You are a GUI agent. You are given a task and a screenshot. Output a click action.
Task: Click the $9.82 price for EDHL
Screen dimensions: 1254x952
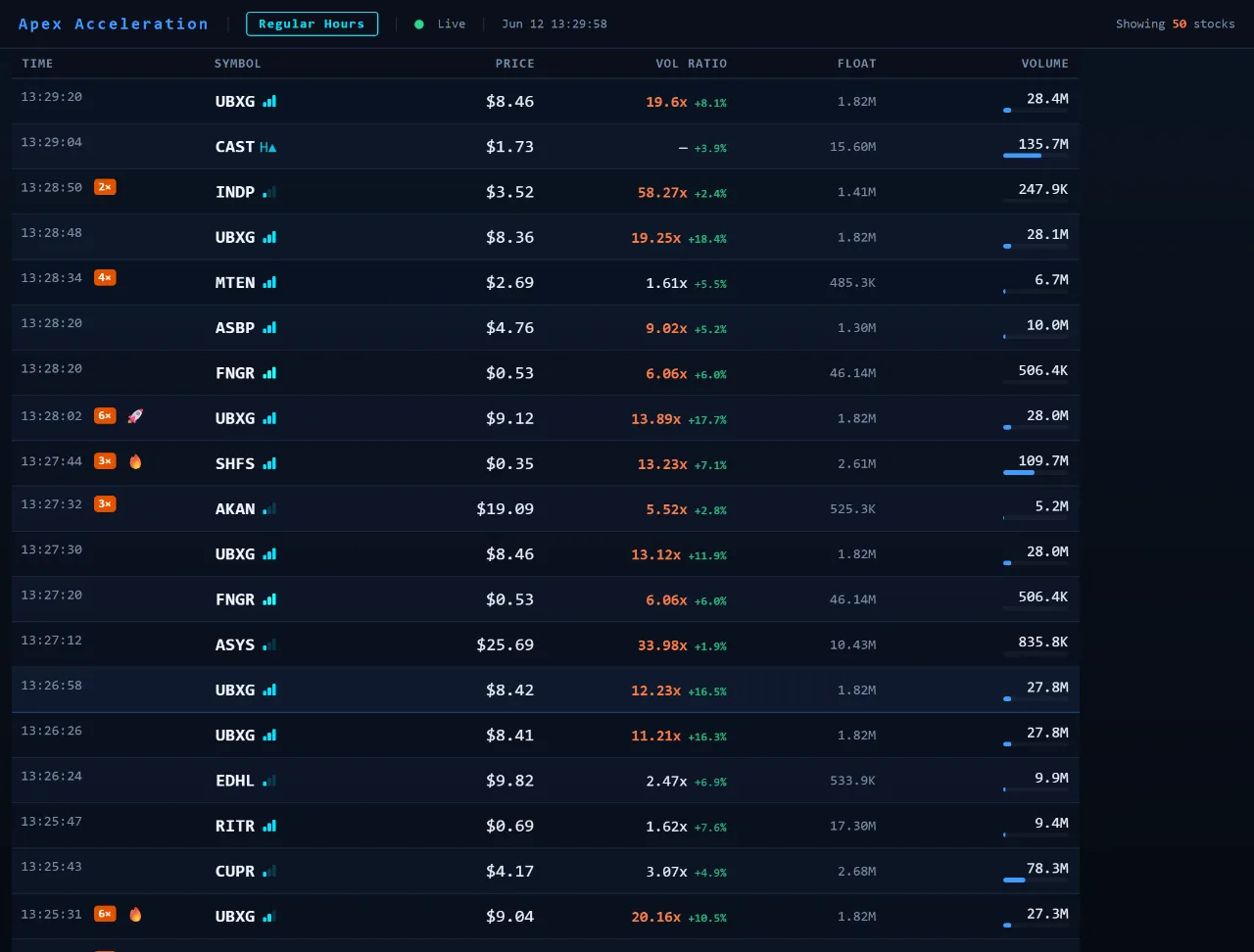pos(510,781)
